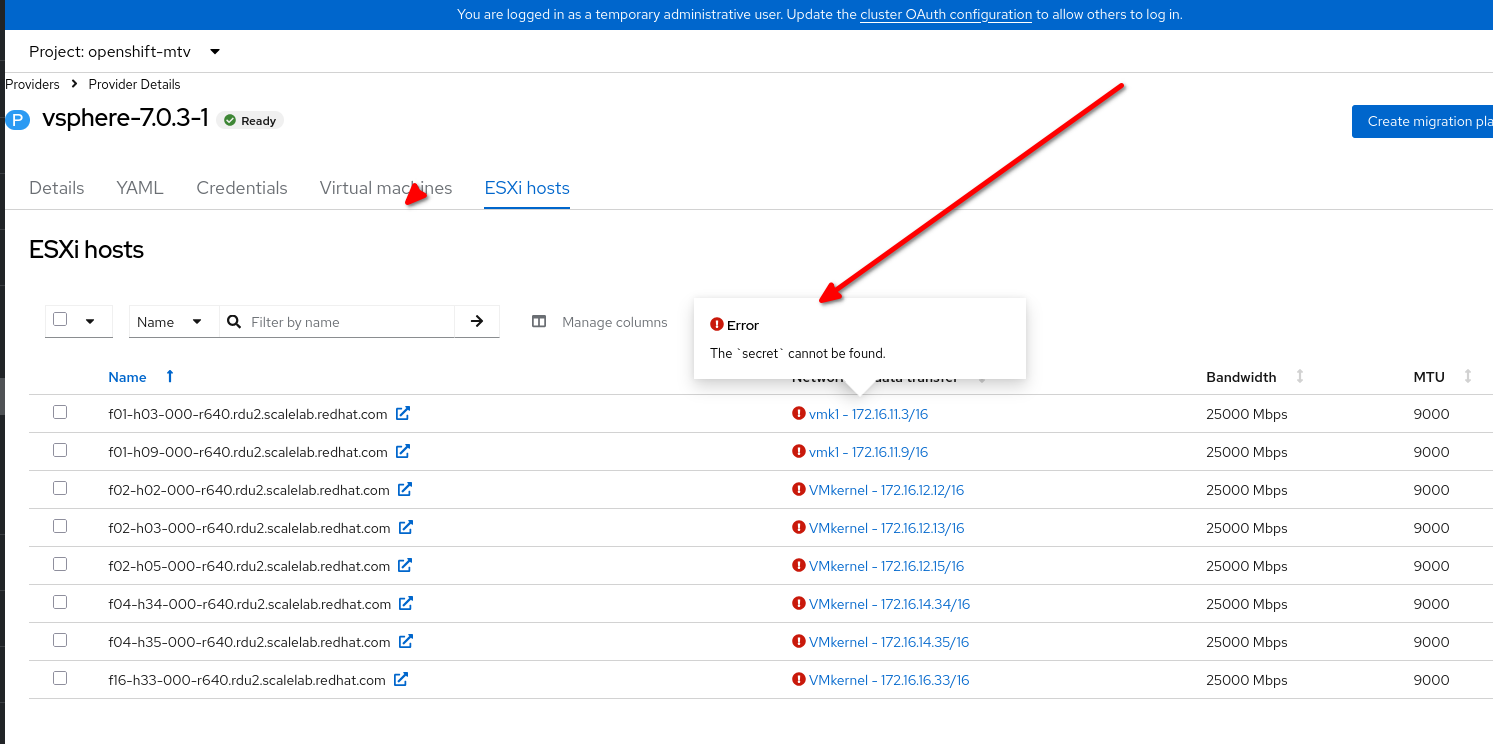Click error icon beside vmk1 - 172.16.11.9/16
The image size is (1493, 744).
click(x=799, y=451)
